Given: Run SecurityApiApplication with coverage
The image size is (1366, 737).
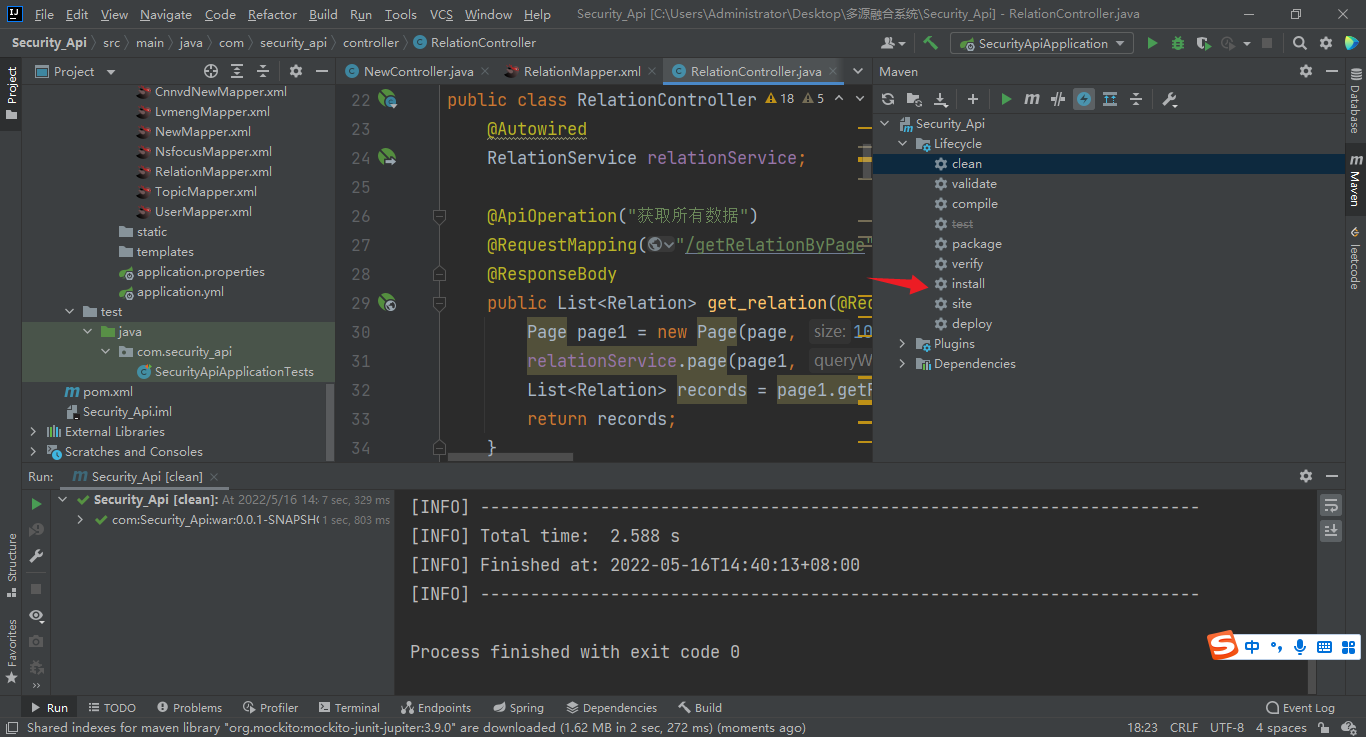Looking at the screenshot, I should click(x=1204, y=43).
